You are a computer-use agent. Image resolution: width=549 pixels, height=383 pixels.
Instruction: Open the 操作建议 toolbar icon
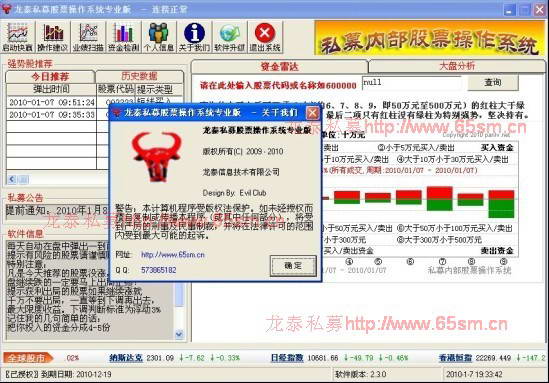53,37
